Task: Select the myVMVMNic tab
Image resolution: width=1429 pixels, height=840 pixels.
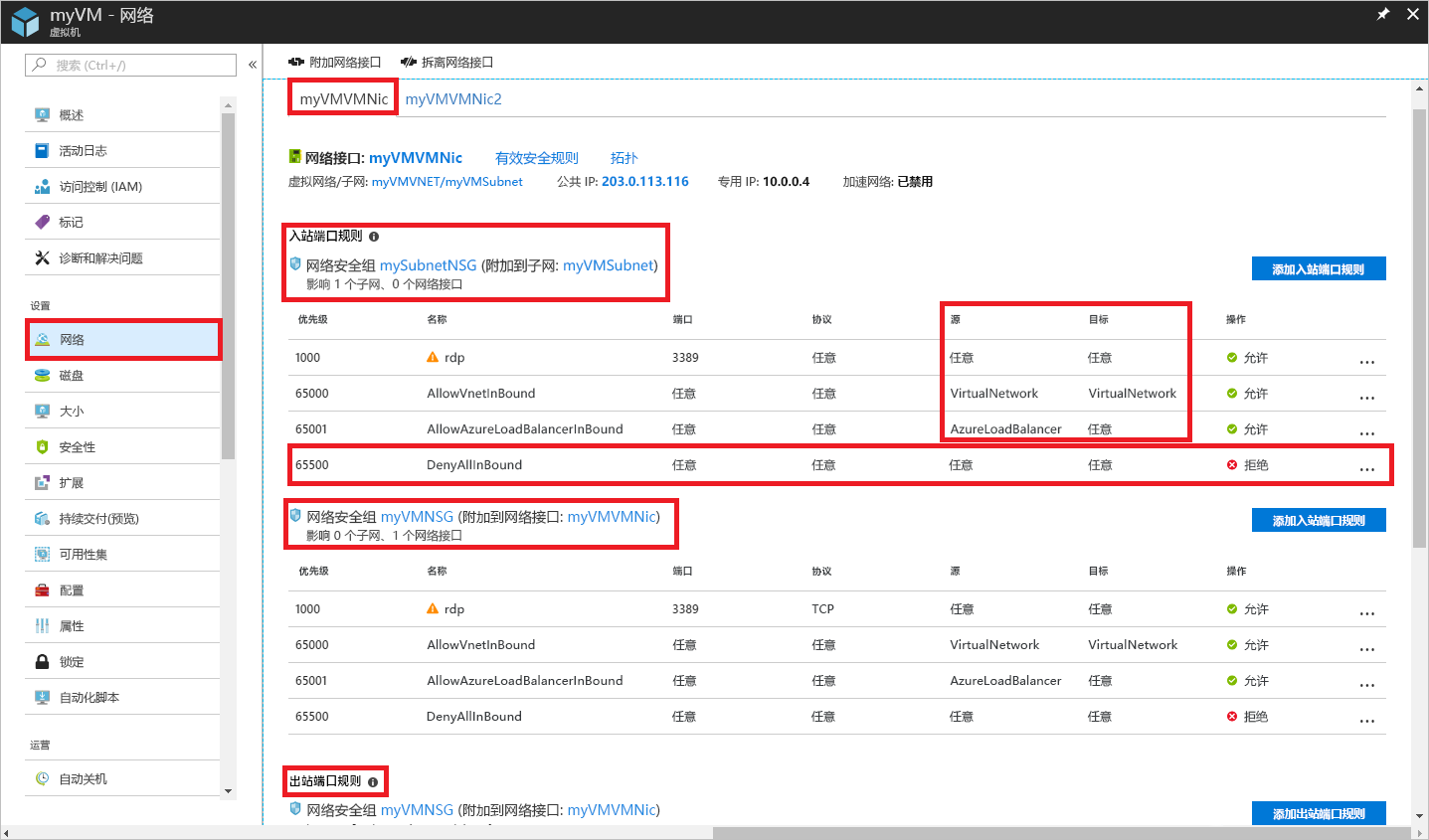Action: pos(344,98)
